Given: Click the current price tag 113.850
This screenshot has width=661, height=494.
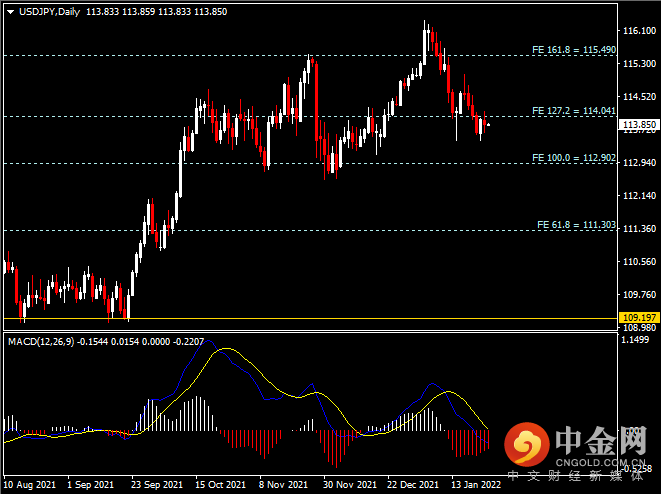Looking at the screenshot, I should tap(639, 124).
